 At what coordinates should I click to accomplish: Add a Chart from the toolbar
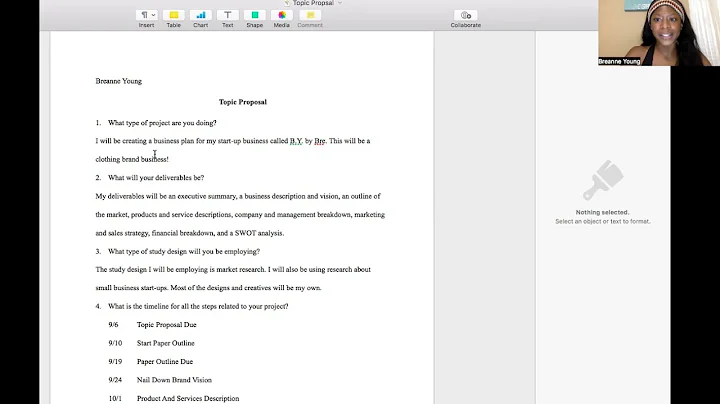(201, 15)
